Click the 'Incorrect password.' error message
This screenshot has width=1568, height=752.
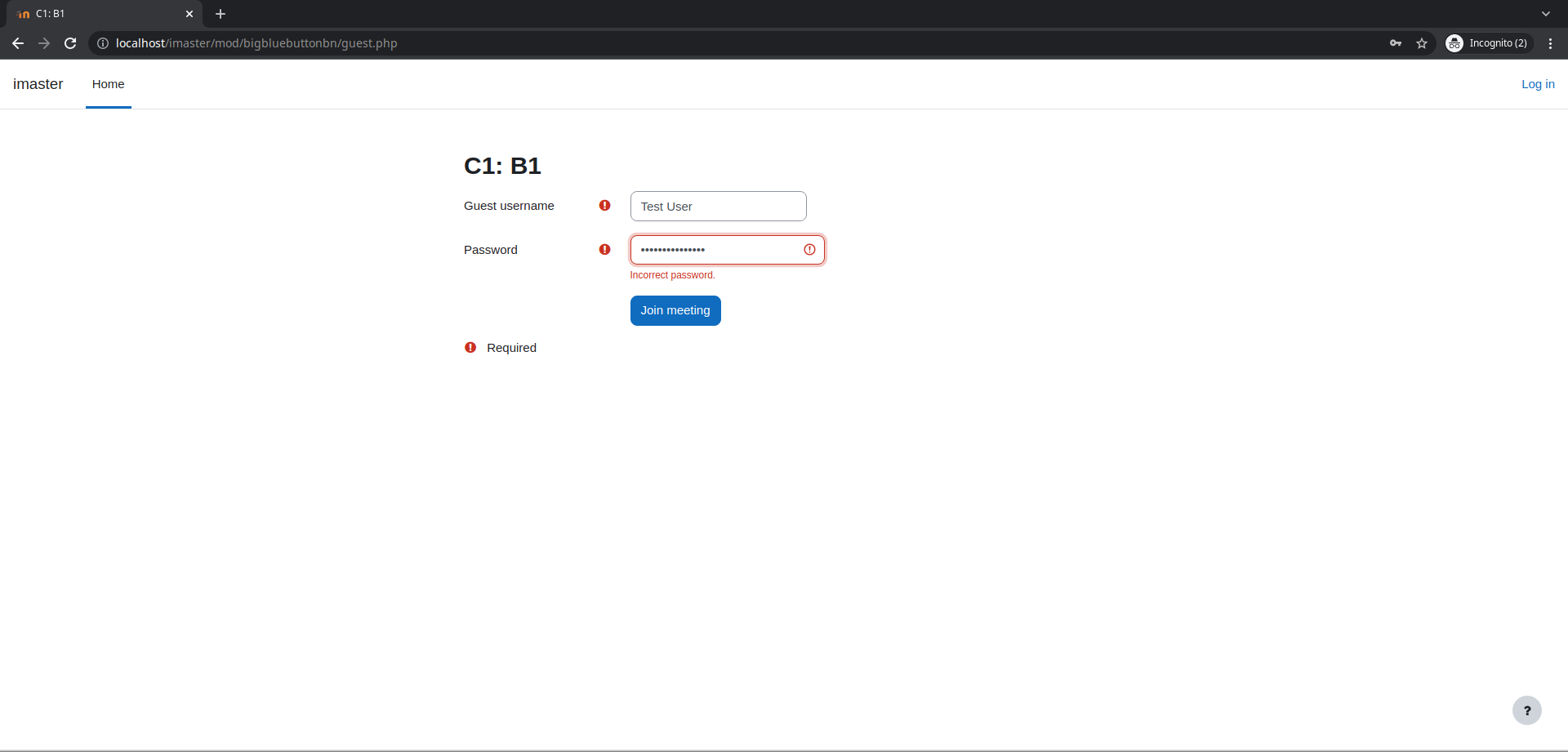[672, 275]
